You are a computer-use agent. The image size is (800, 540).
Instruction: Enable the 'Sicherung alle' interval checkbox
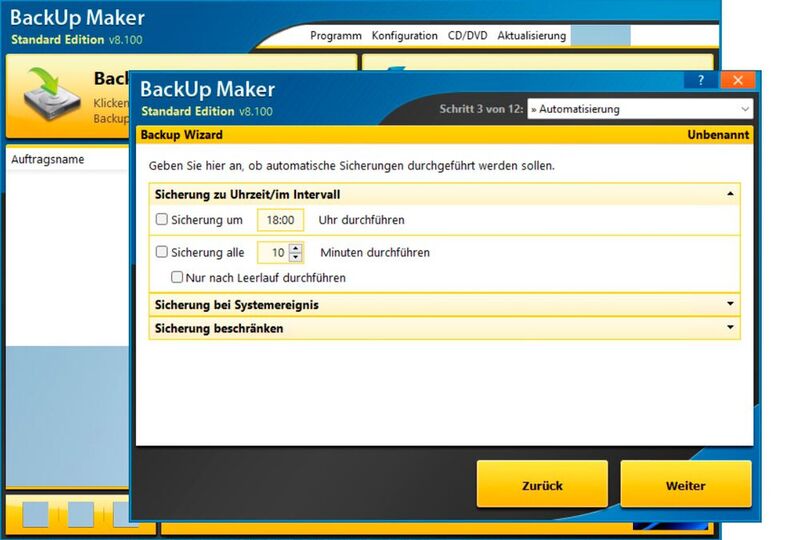click(x=162, y=252)
